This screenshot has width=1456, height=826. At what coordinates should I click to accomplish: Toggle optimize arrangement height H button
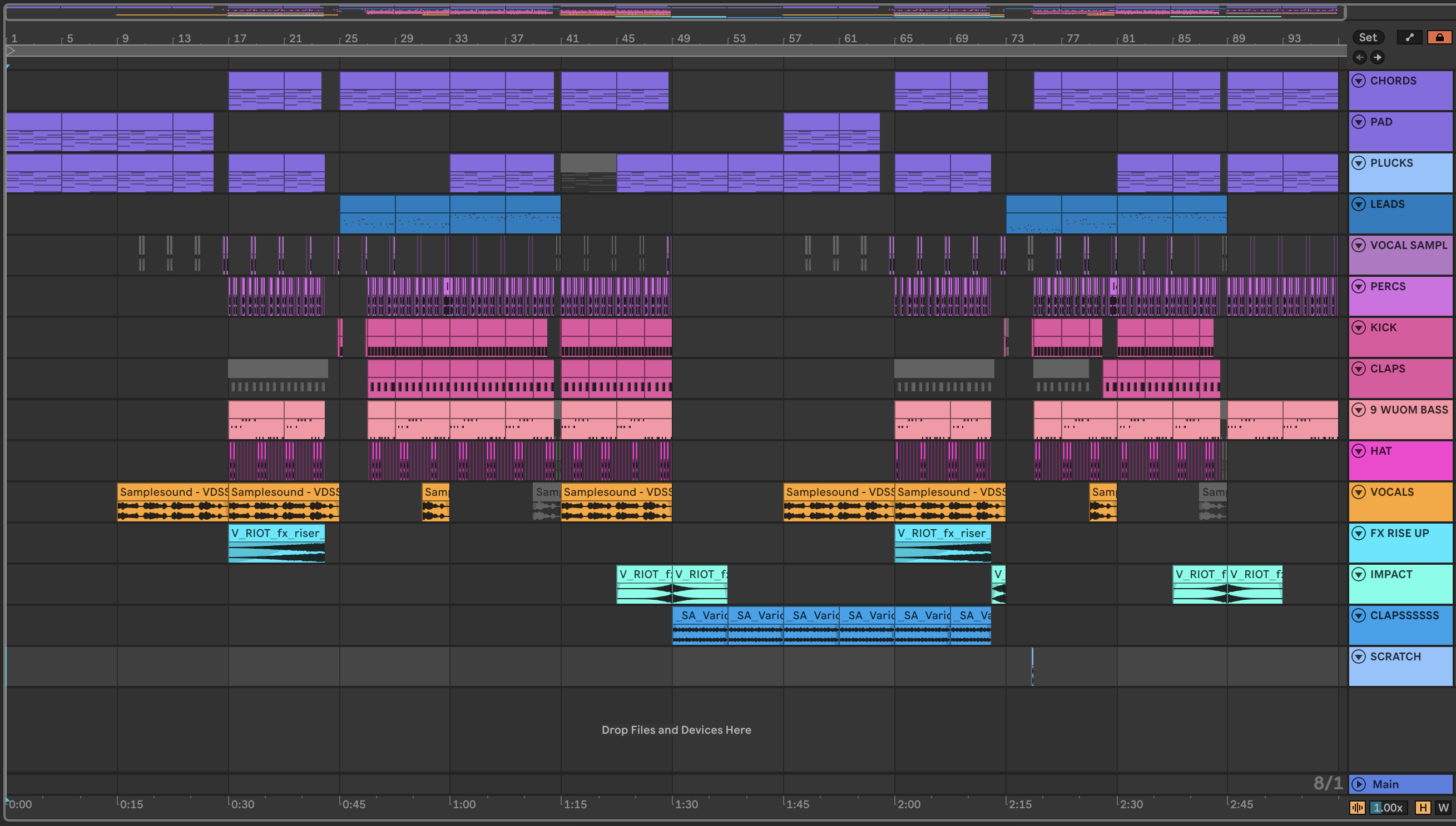[1423, 808]
